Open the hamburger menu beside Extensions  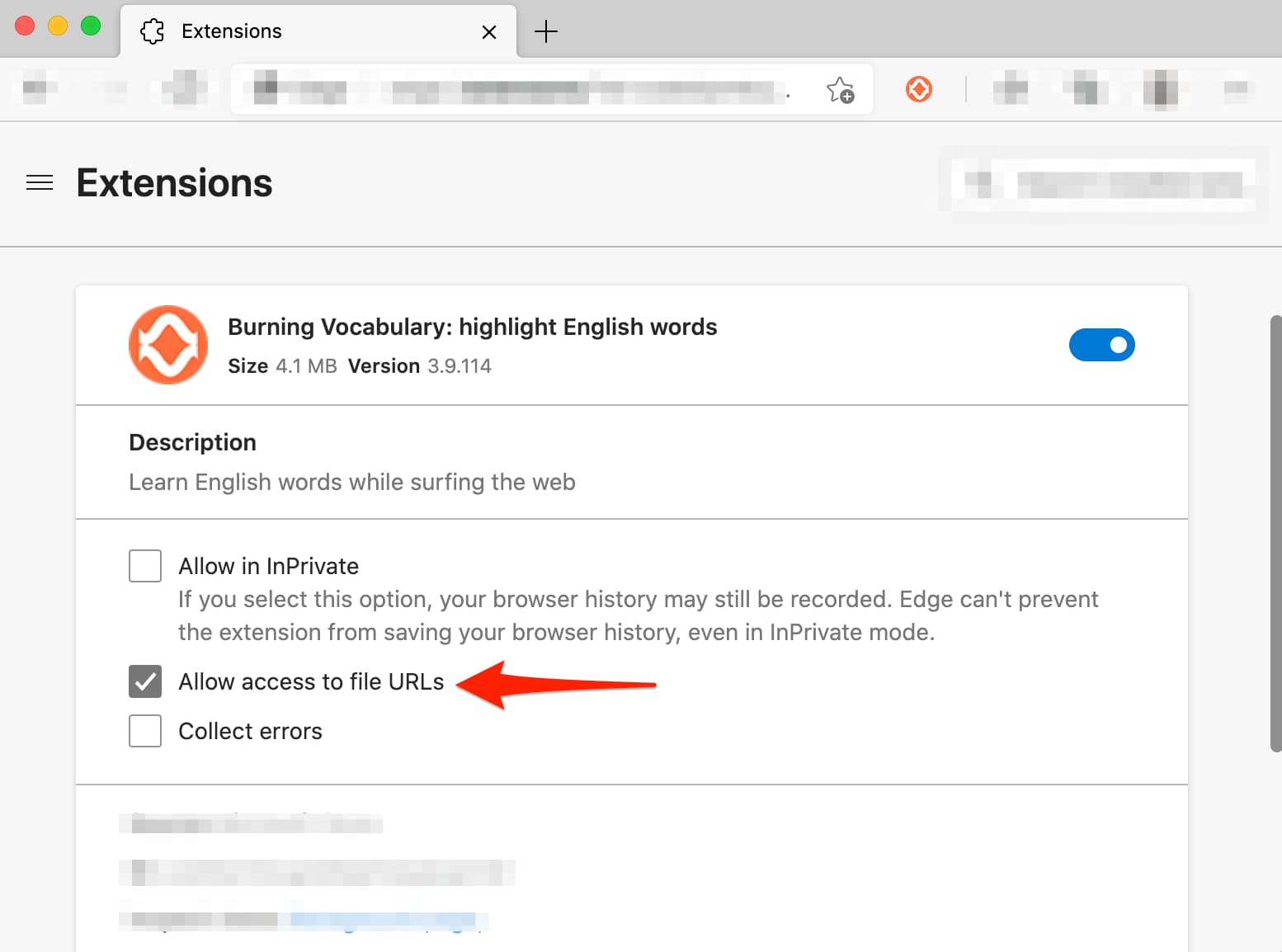pyautogui.click(x=40, y=182)
